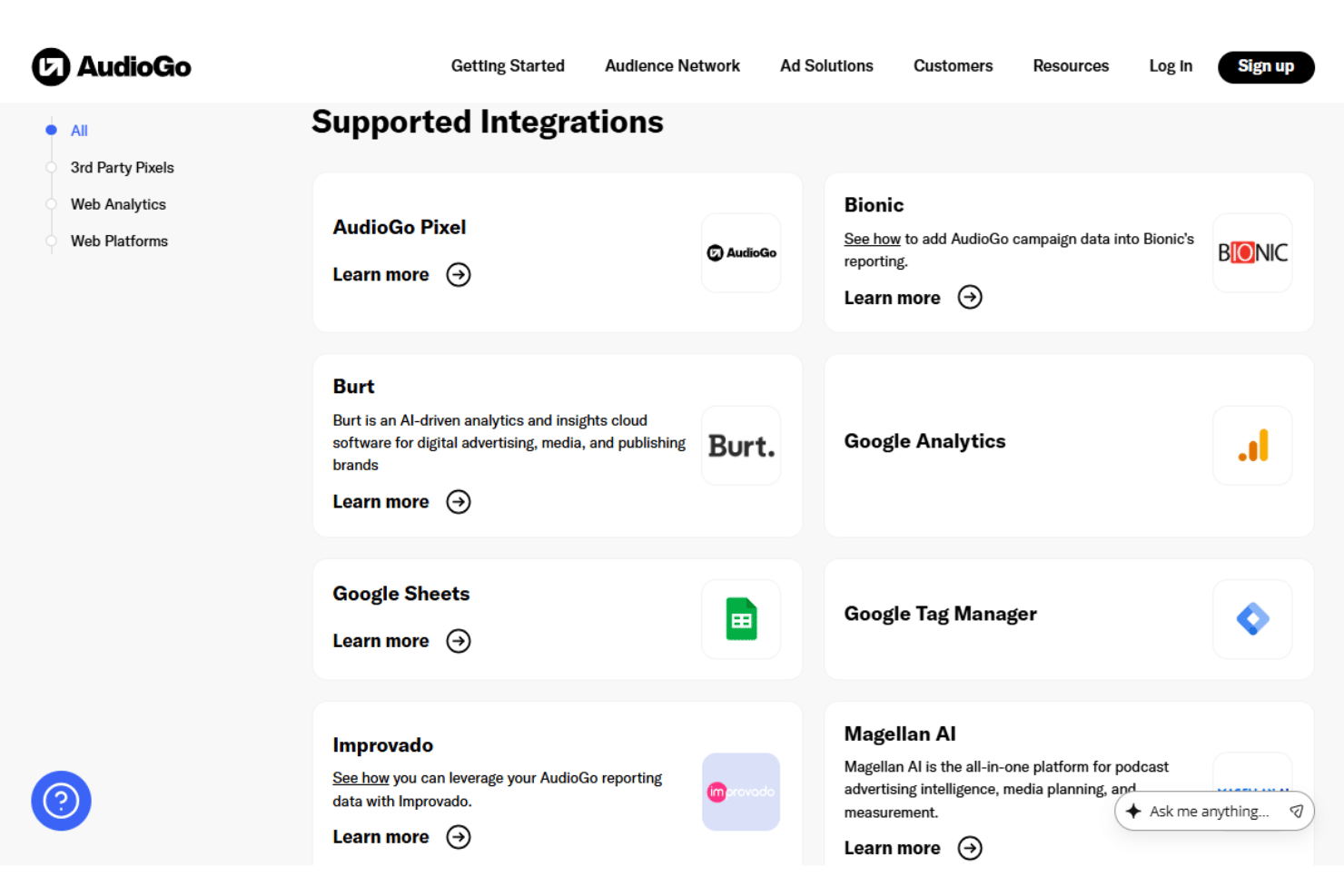Click the Google Sheets green icon
Viewport: 1344px width, 896px height.
(x=741, y=619)
